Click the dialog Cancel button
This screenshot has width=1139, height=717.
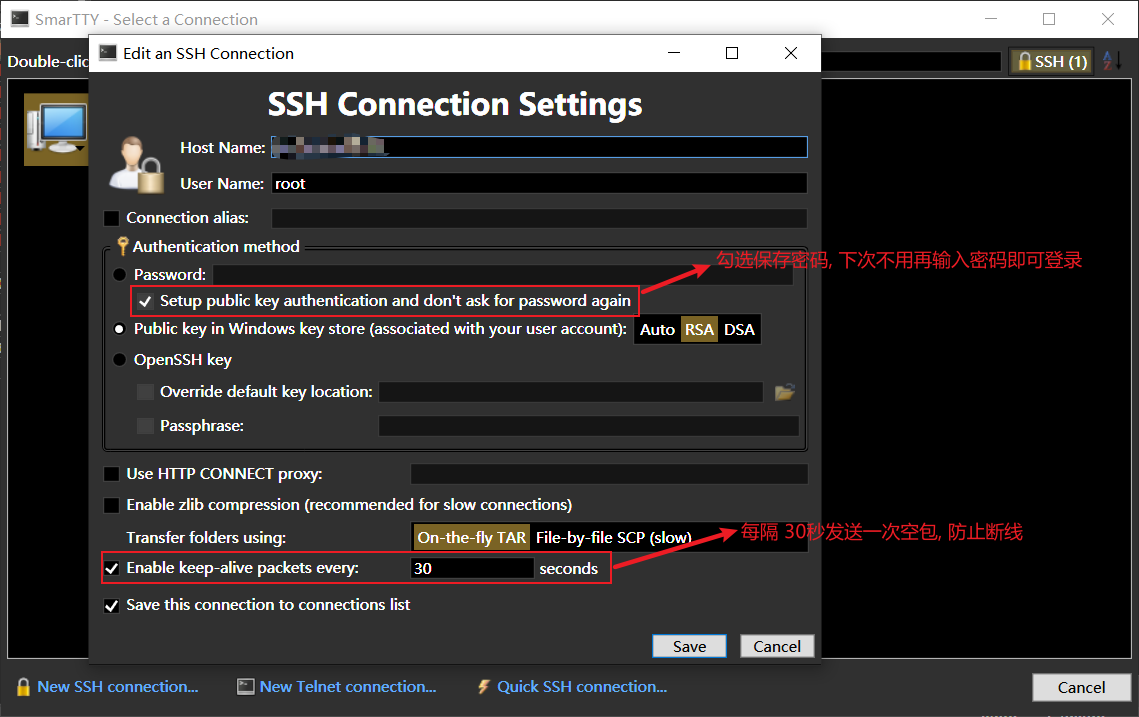tap(777, 645)
